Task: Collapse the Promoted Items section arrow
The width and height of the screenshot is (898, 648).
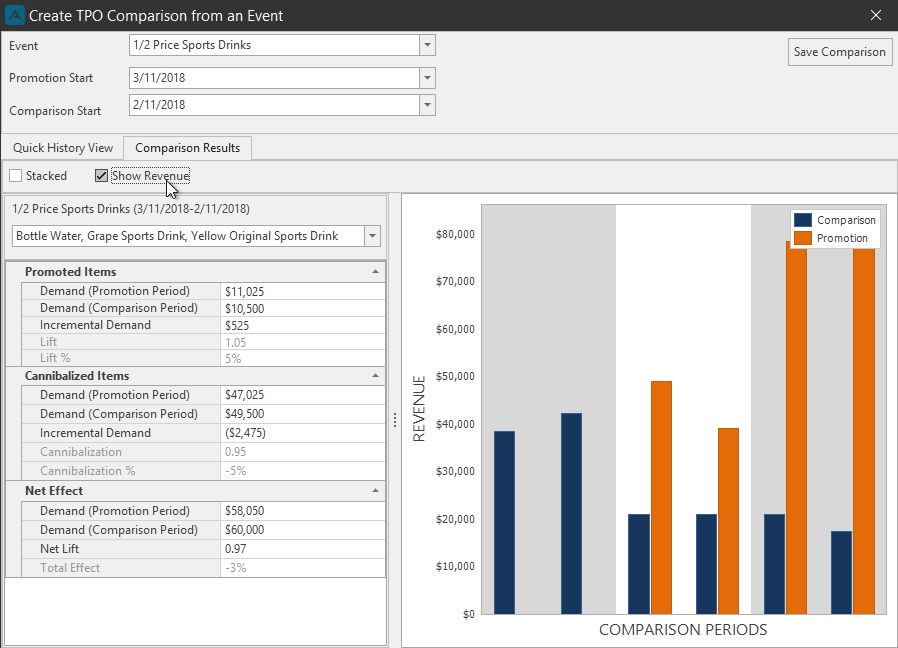Action: (375, 272)
